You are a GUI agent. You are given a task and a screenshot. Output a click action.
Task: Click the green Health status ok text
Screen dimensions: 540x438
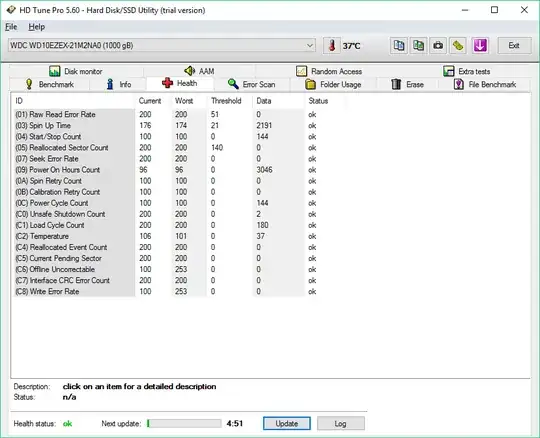pyautogui.click(x=68, y=424)
